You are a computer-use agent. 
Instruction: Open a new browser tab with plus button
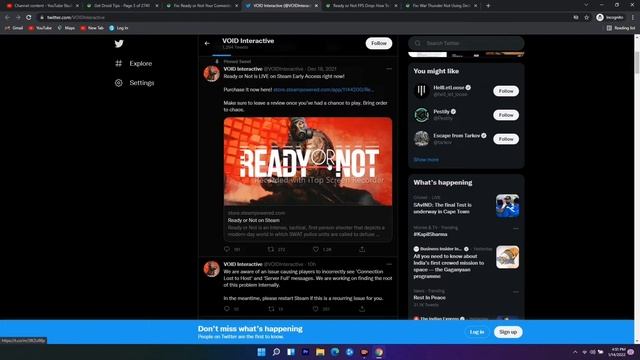488,6
